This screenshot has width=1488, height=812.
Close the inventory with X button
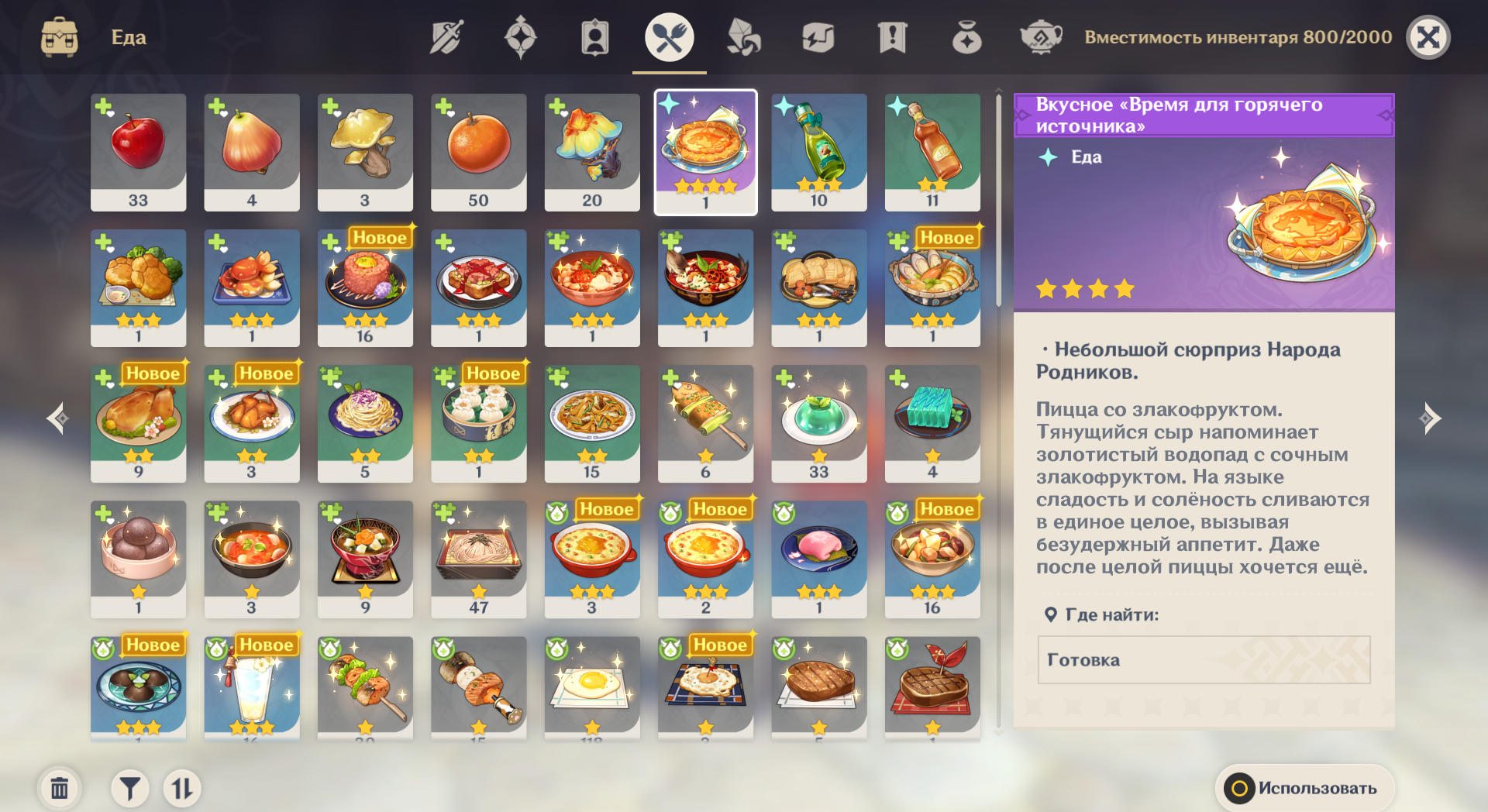pyautogui.click(x=1428, y=37)
